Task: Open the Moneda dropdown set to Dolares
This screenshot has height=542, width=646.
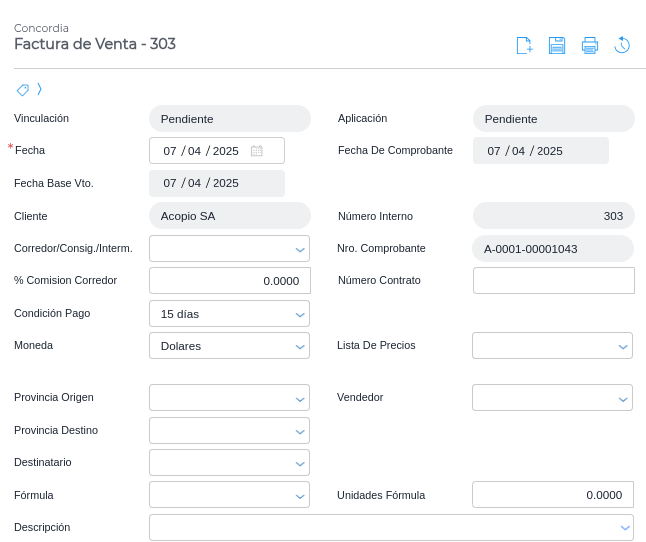Action: click(x=229, y=346)
